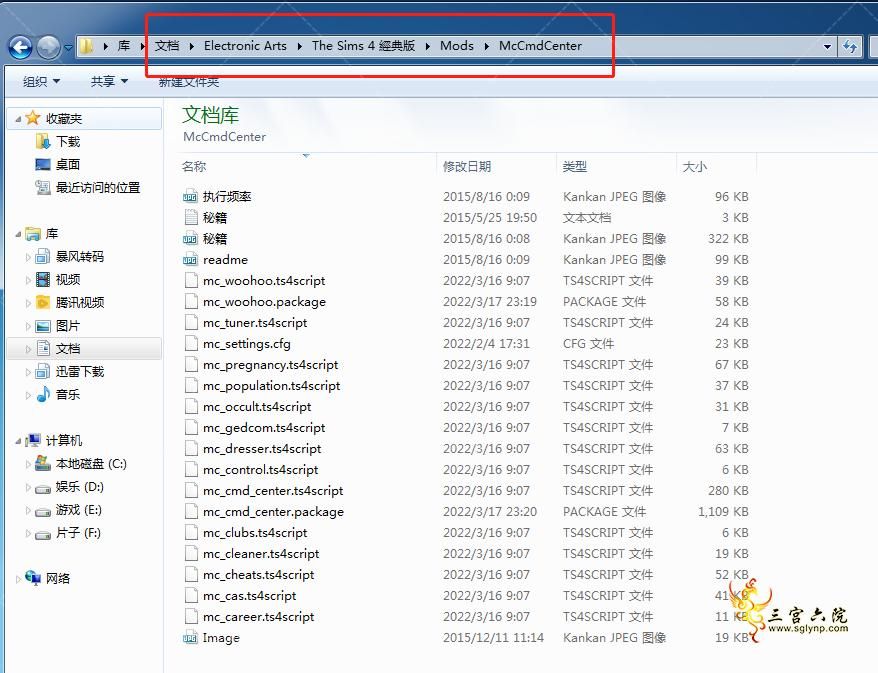
Task: Open the 组织 menu
Action: 41,82
